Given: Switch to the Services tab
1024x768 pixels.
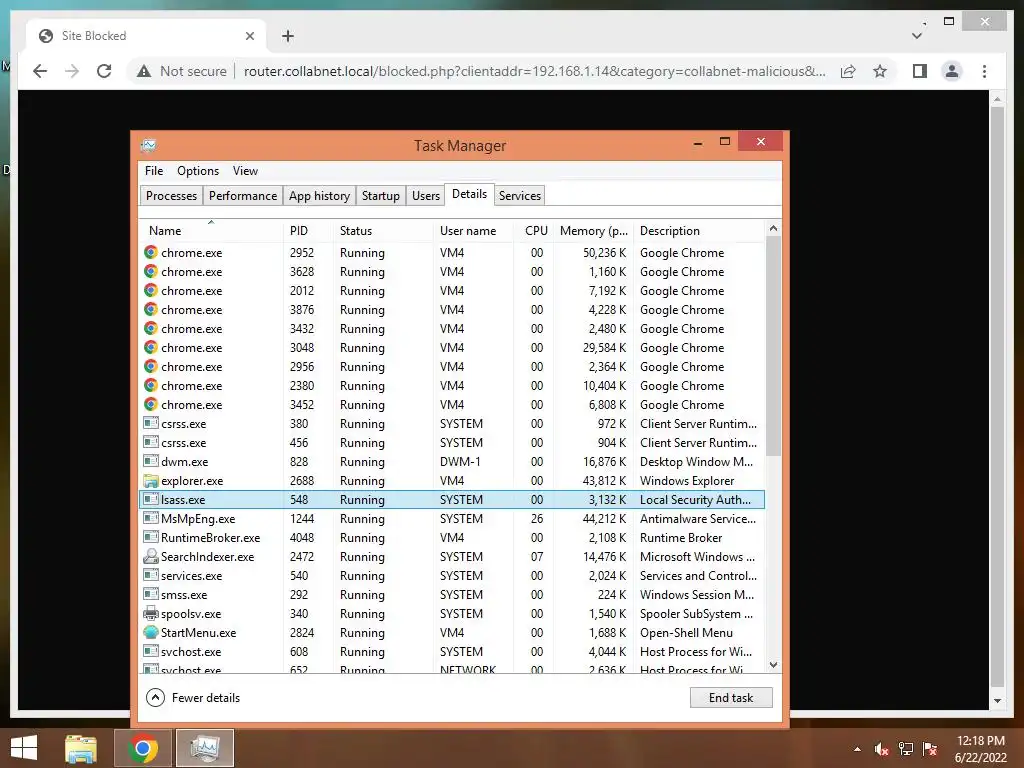Looking at the screenshot, I should tap(520, 195).
